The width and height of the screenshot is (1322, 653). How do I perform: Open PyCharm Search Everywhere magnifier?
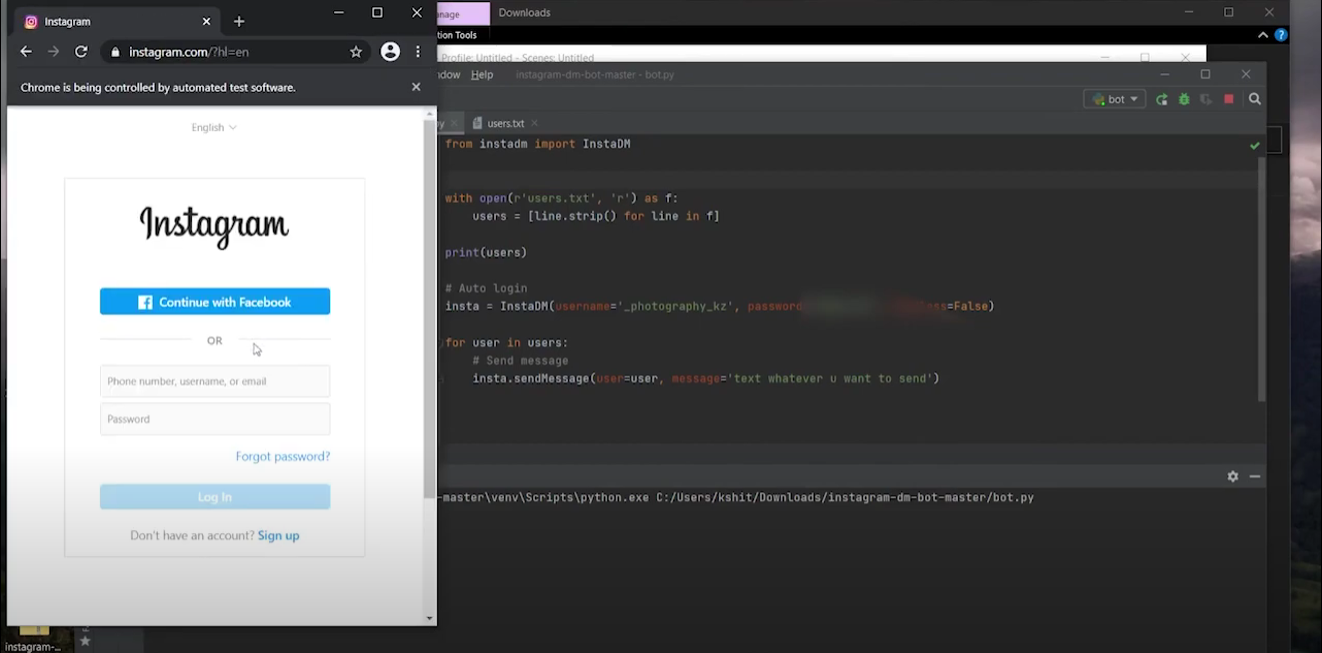coord(1255,99)
